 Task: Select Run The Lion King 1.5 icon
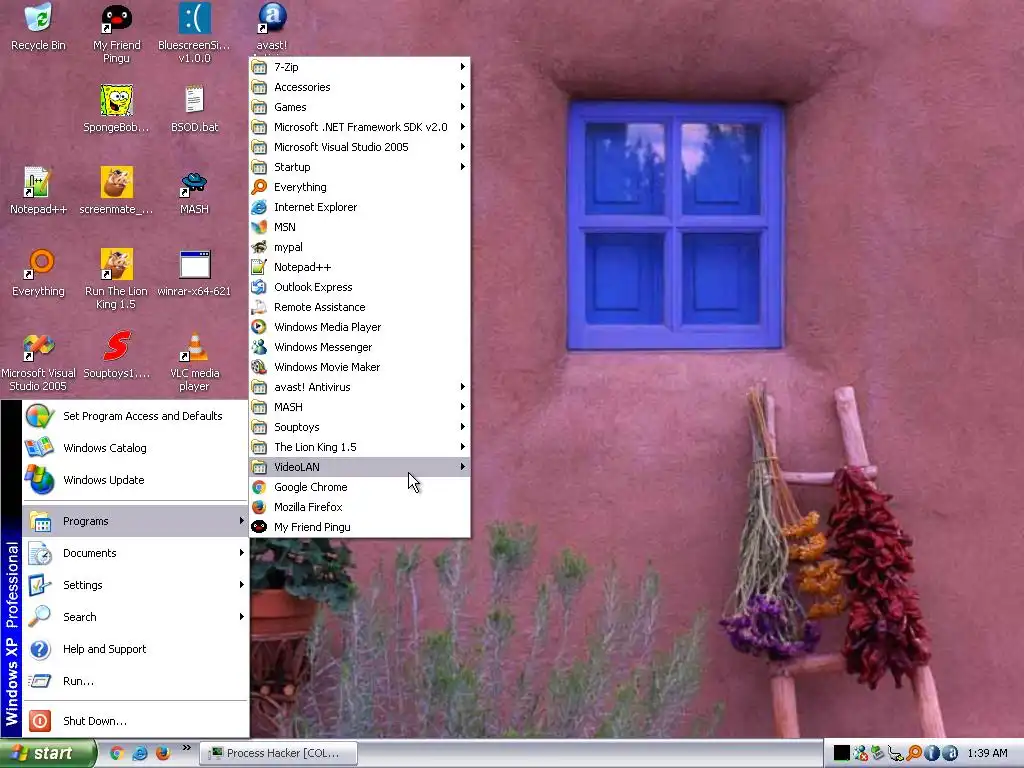(116, 279)
